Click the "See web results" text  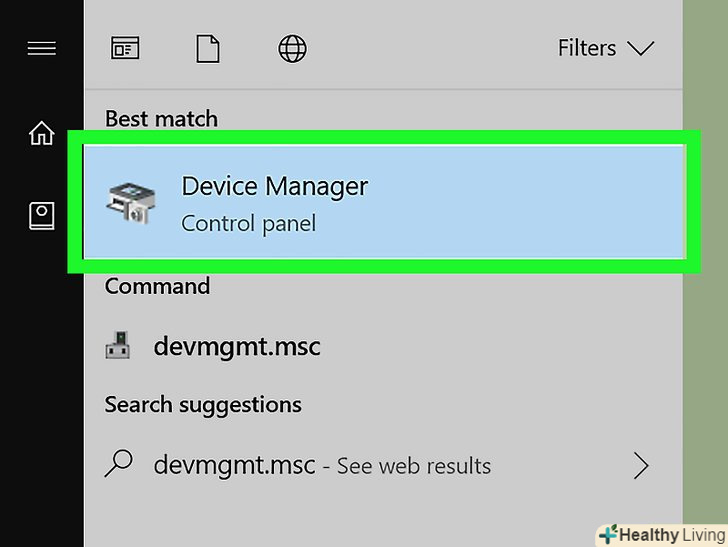413,466
